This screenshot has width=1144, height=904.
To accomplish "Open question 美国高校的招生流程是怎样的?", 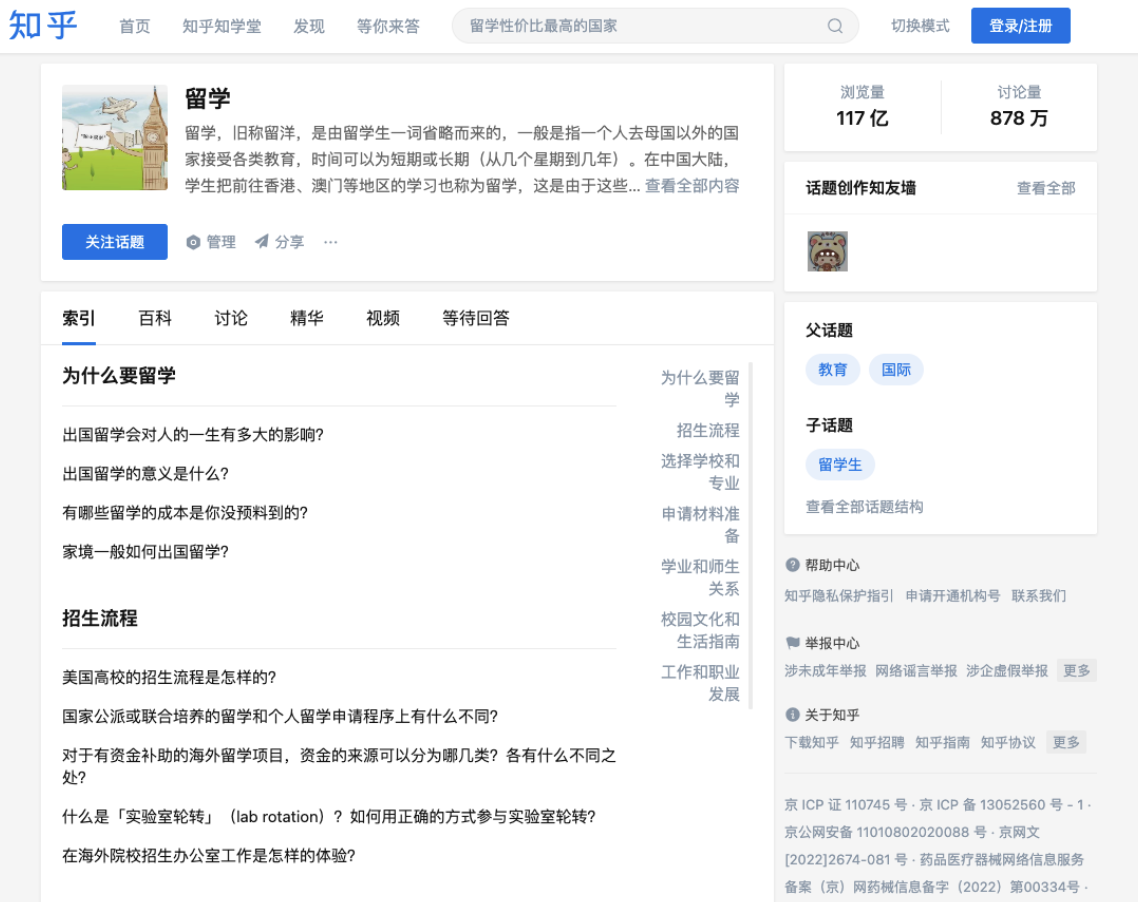I will (x=170, y=680).
